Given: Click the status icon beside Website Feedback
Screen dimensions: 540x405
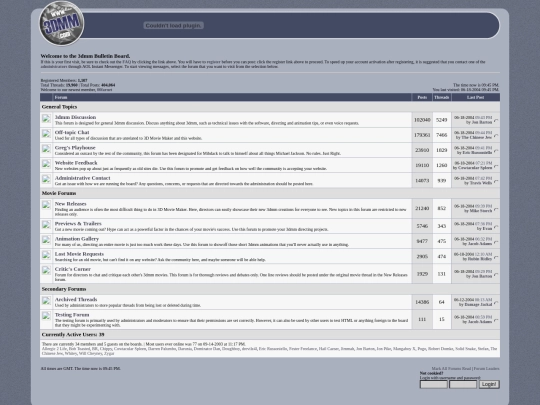Looking at the screenshot, I should coord(46,164).
